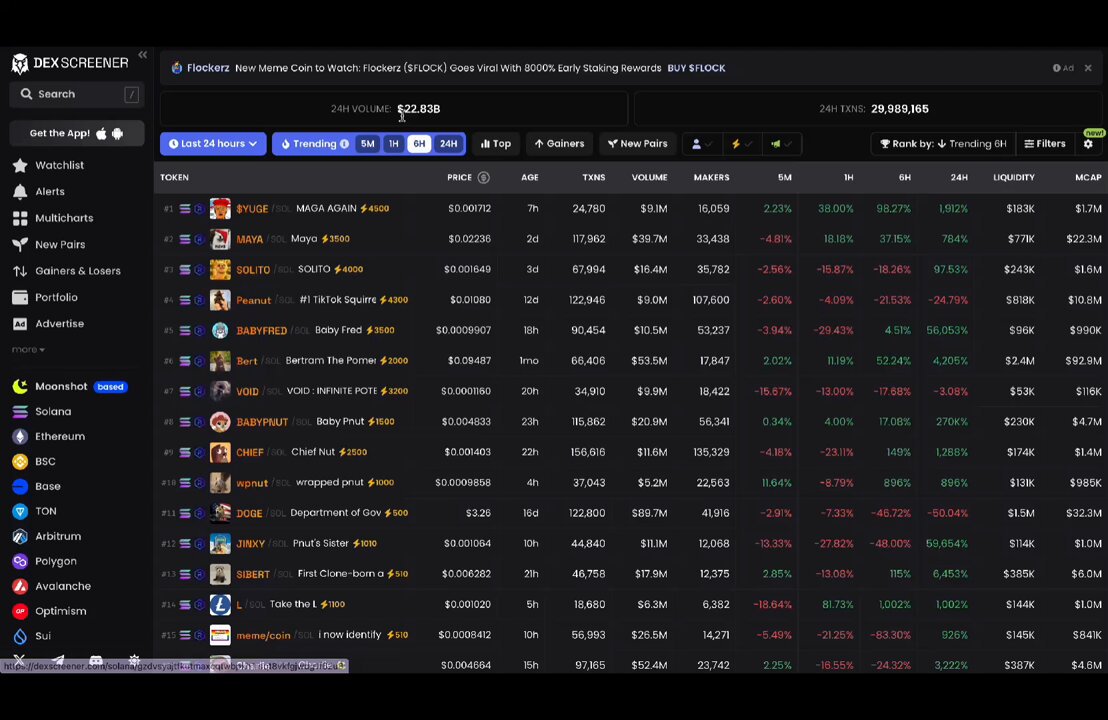This screenshot has height=720, width=1108.
Task: Click the wpnut 896% 6H value
Action: point(897,483)
